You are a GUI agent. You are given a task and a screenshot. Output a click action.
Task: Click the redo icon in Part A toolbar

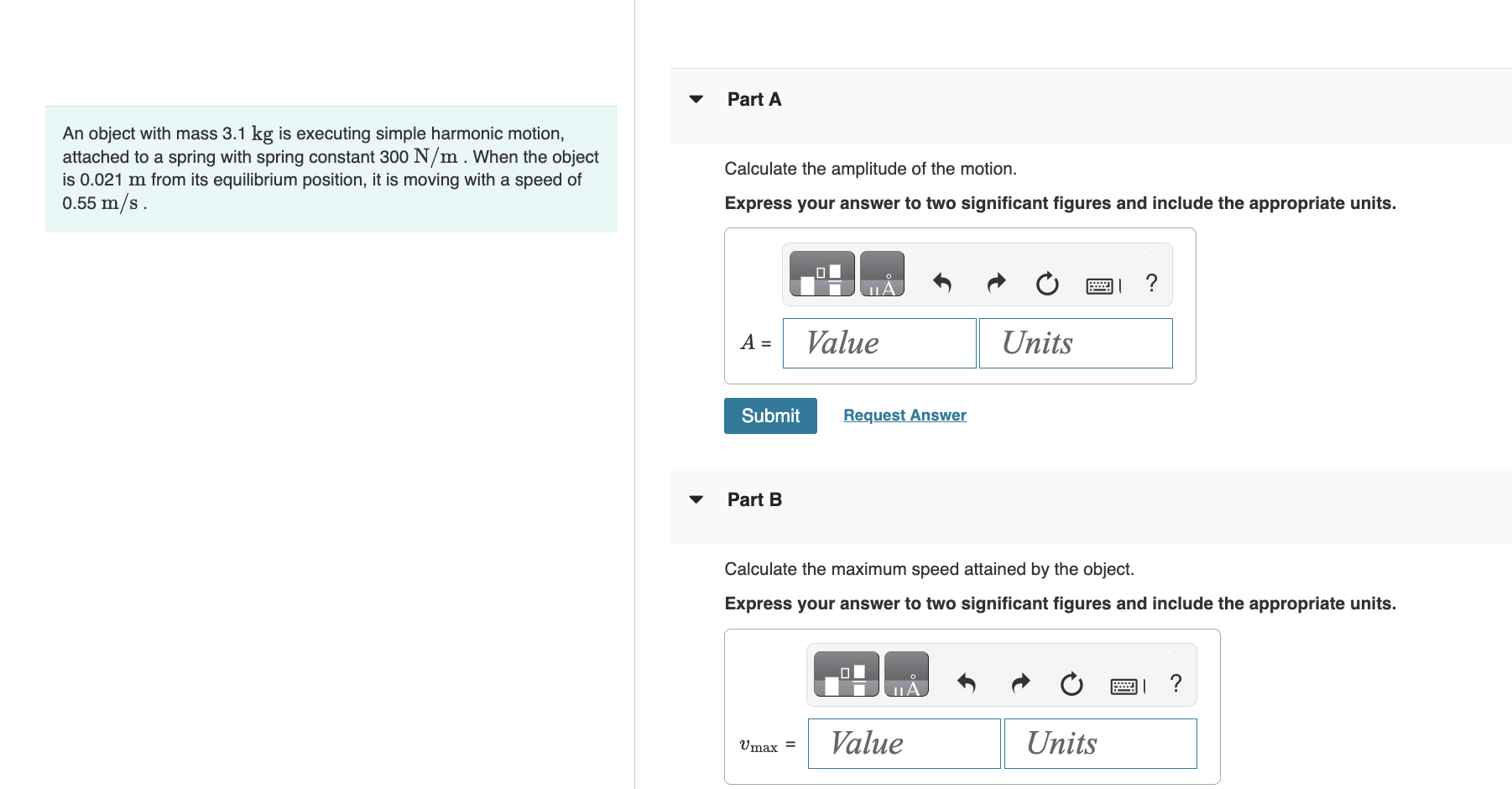[x=995, y=283]
